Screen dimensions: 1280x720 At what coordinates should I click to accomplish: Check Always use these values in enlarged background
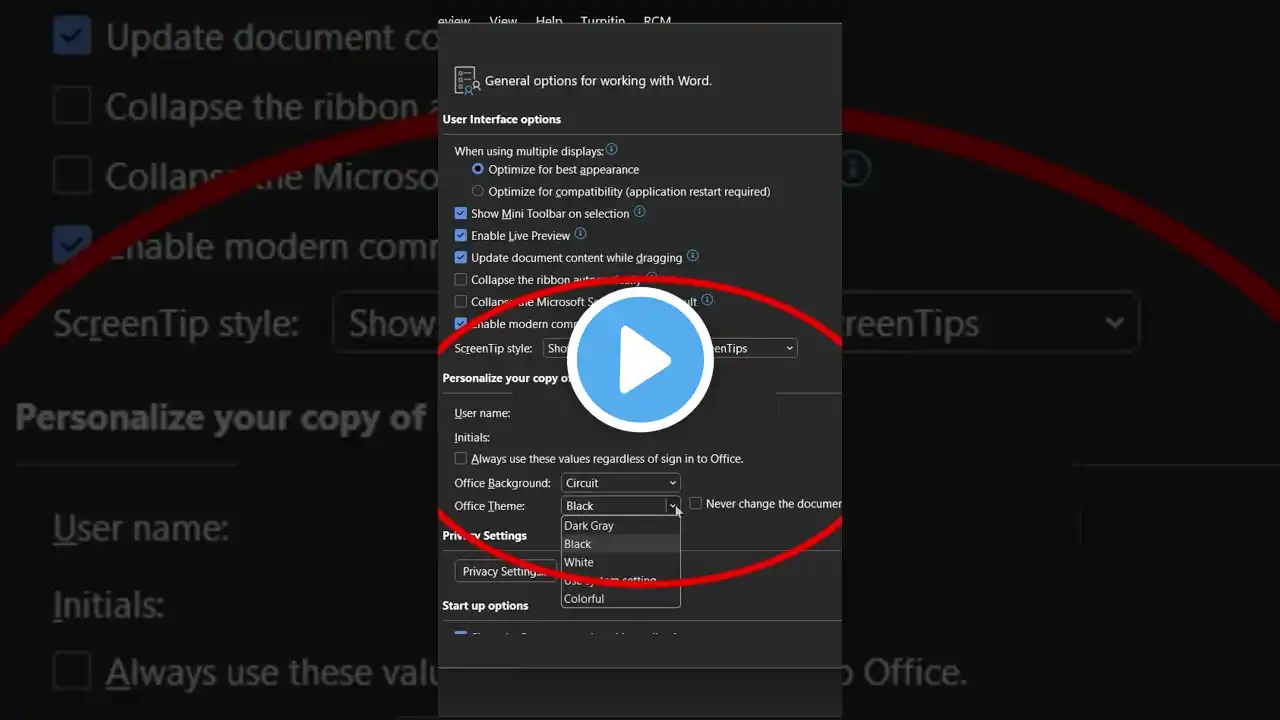(x=72, y=672)
